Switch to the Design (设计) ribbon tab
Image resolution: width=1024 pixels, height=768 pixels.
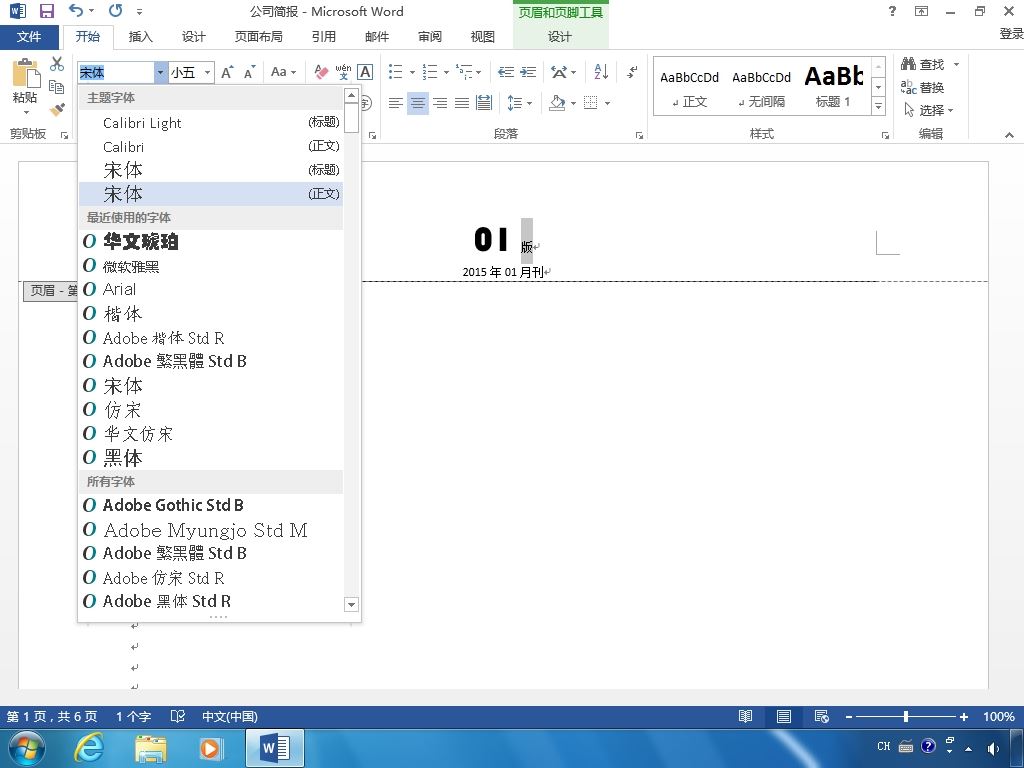(x=193, y=37)
